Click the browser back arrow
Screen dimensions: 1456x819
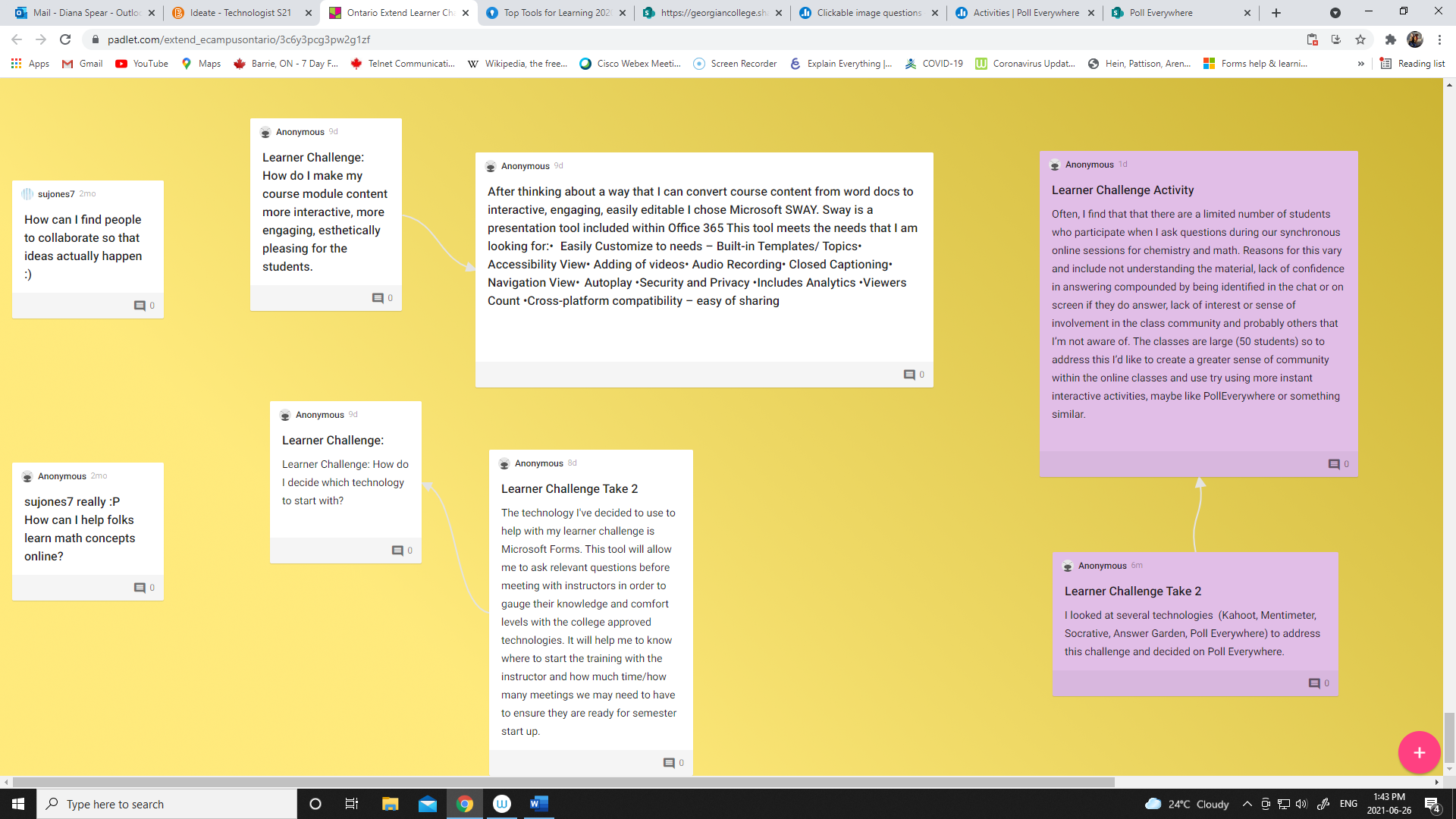[x=17, y=39]
